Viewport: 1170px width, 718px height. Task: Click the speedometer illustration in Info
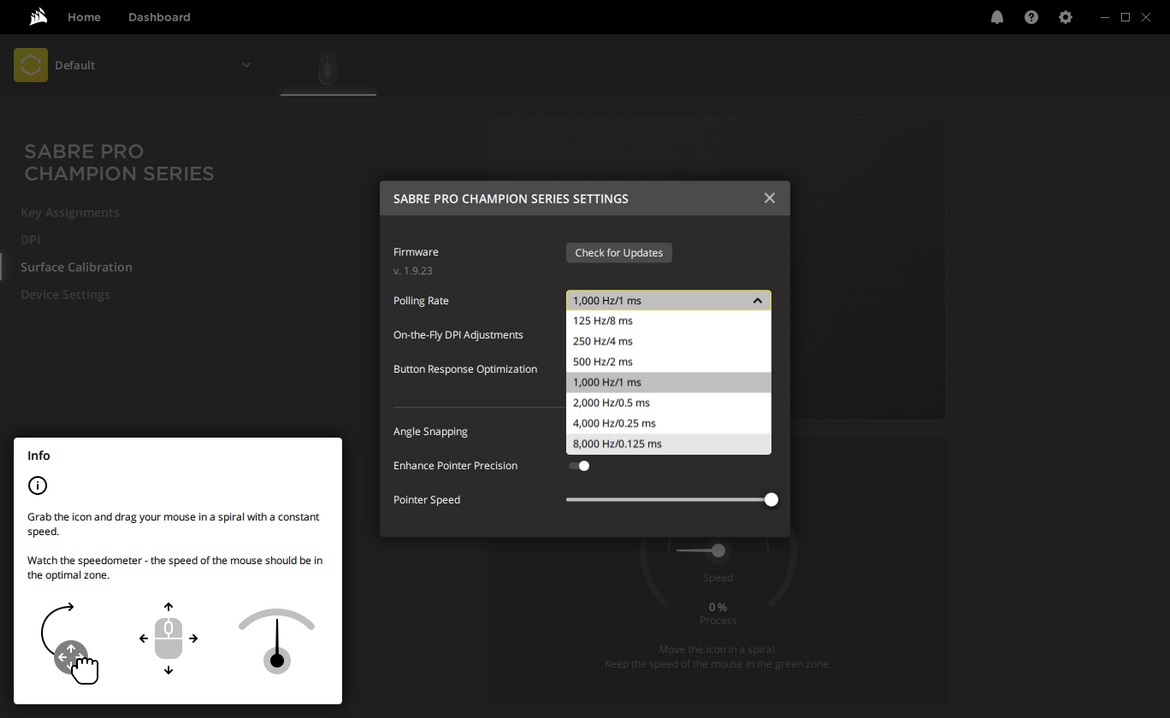pos(277,641)
